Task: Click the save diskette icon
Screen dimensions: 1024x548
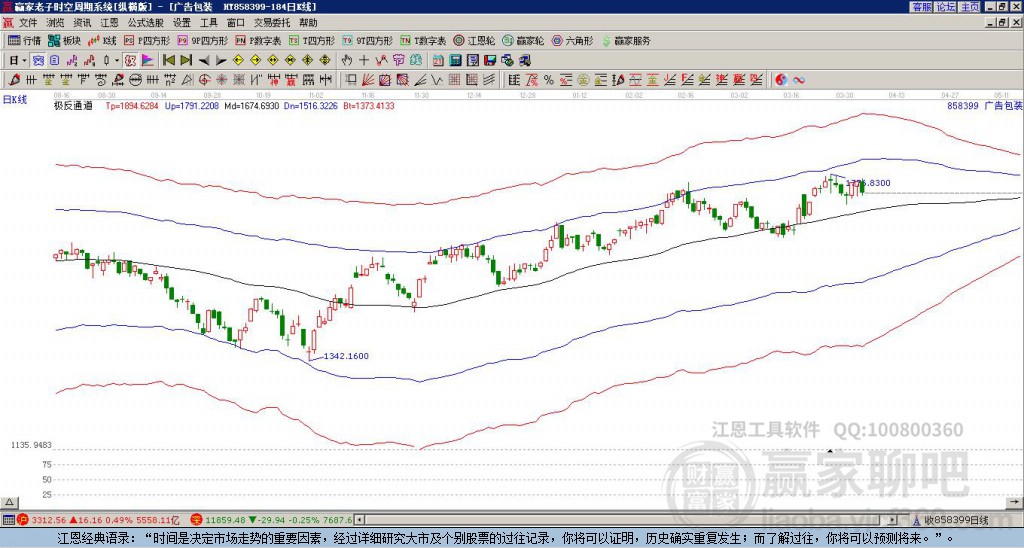Action: 490,61
